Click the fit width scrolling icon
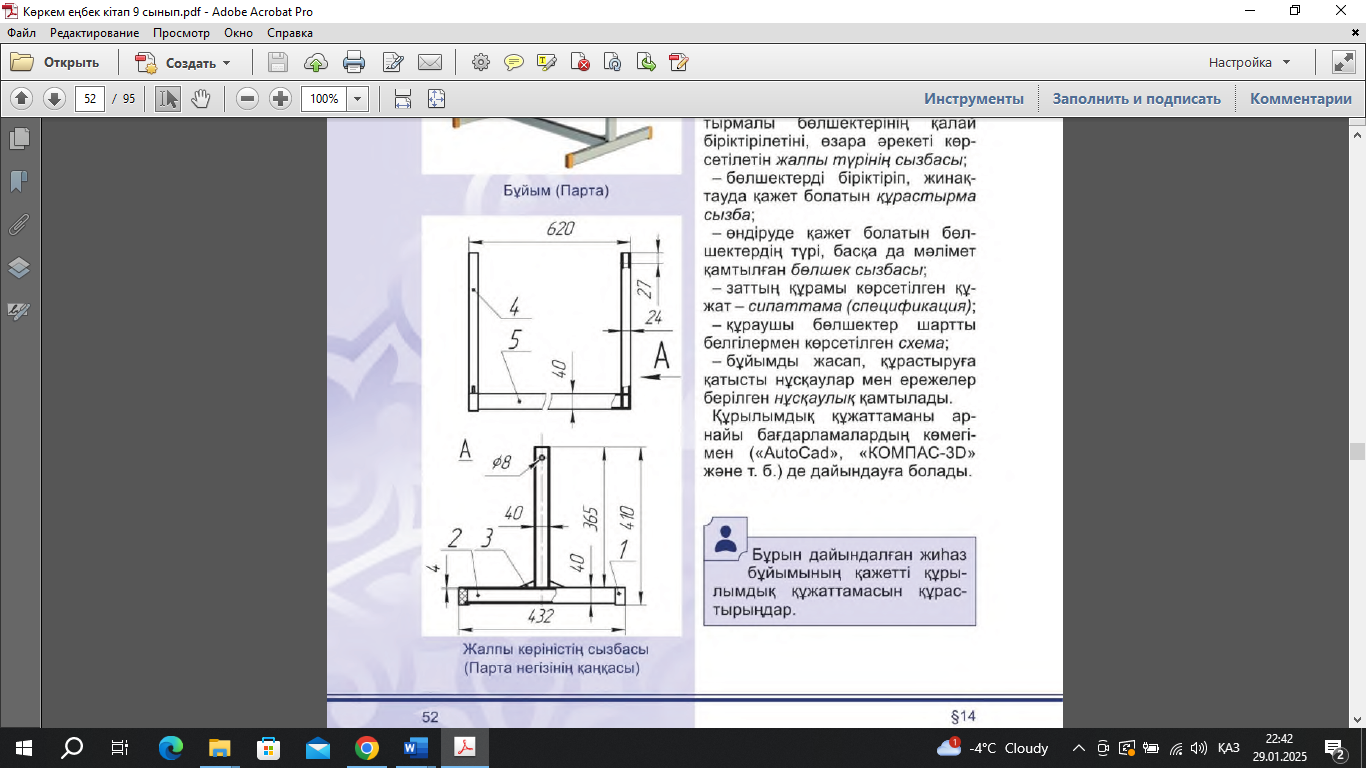Viewport: 1366px width, 768px height. tap(403, 99)
